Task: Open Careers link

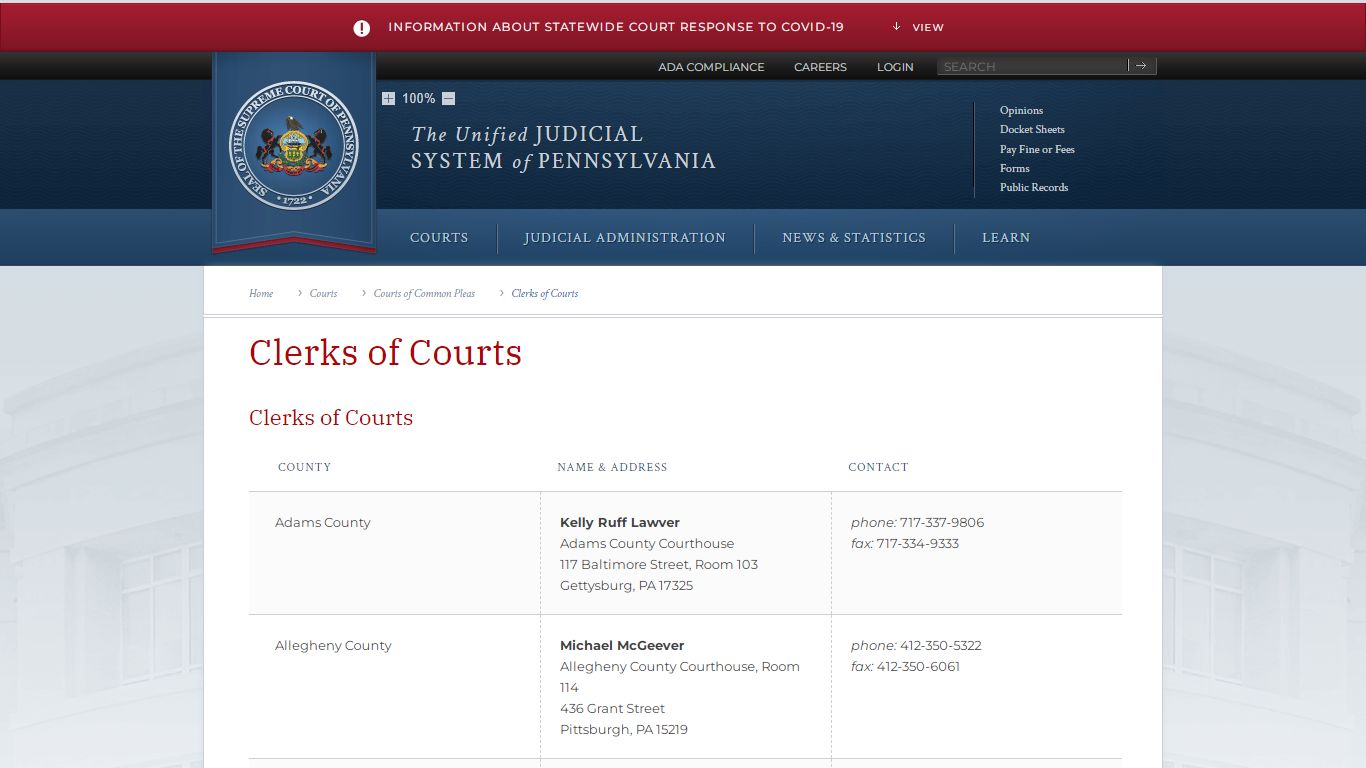Action: pyautogui.click(x=820, y=67)
